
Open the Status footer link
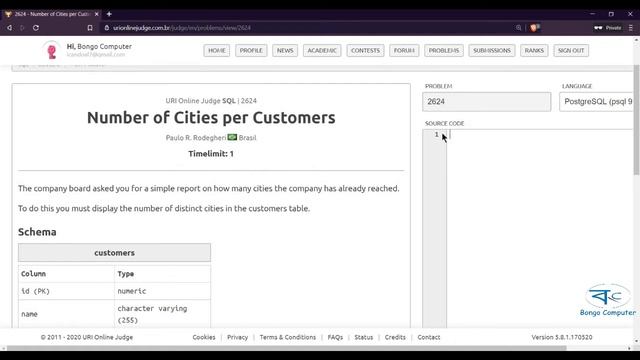click(x=364, y=337)
